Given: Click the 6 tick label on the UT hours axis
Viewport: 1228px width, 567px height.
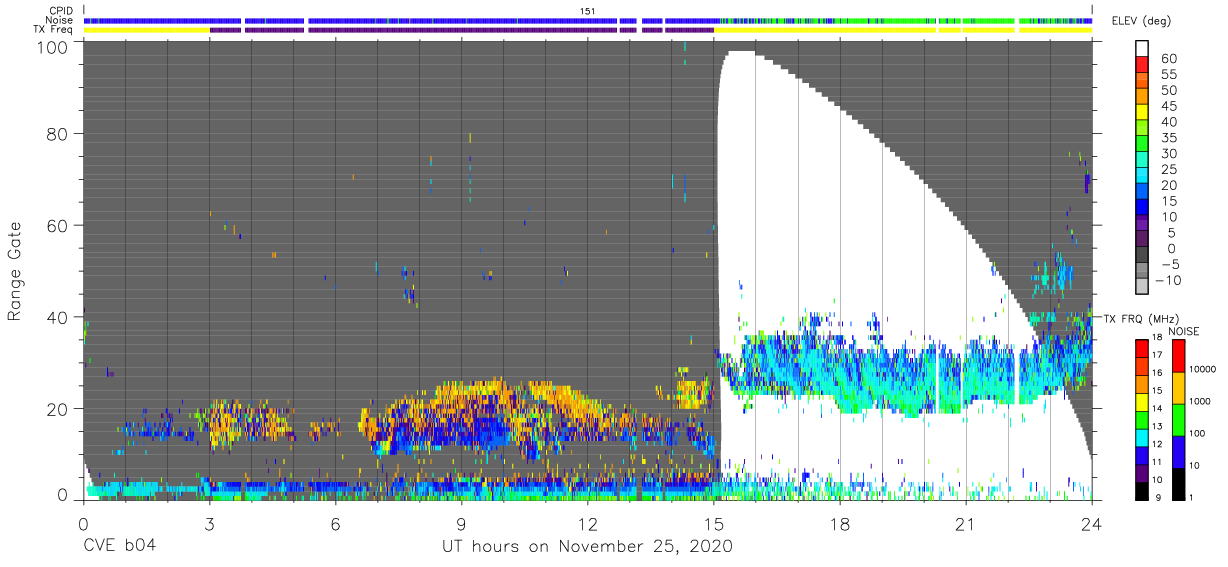Looking at the screenshot, I should (335, 524).
